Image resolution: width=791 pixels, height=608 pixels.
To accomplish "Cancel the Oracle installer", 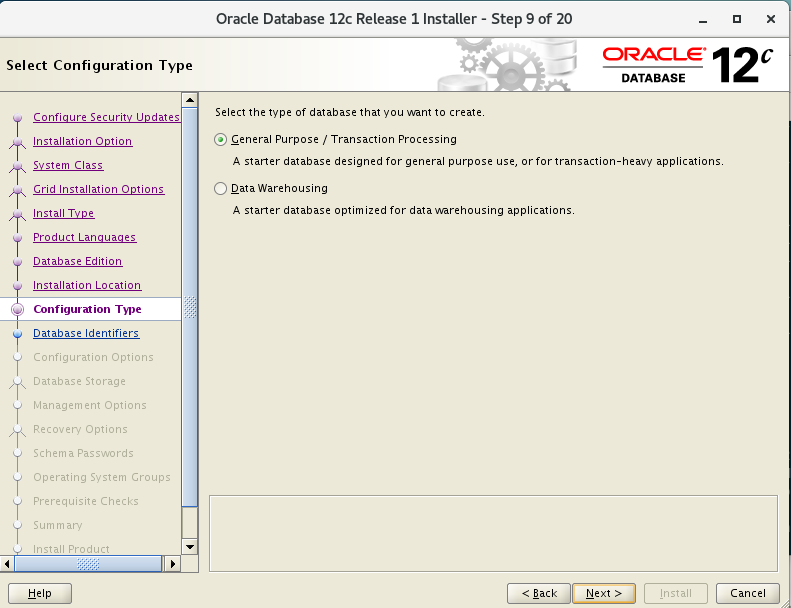I will pyautogui.click(x=748, y=593).
